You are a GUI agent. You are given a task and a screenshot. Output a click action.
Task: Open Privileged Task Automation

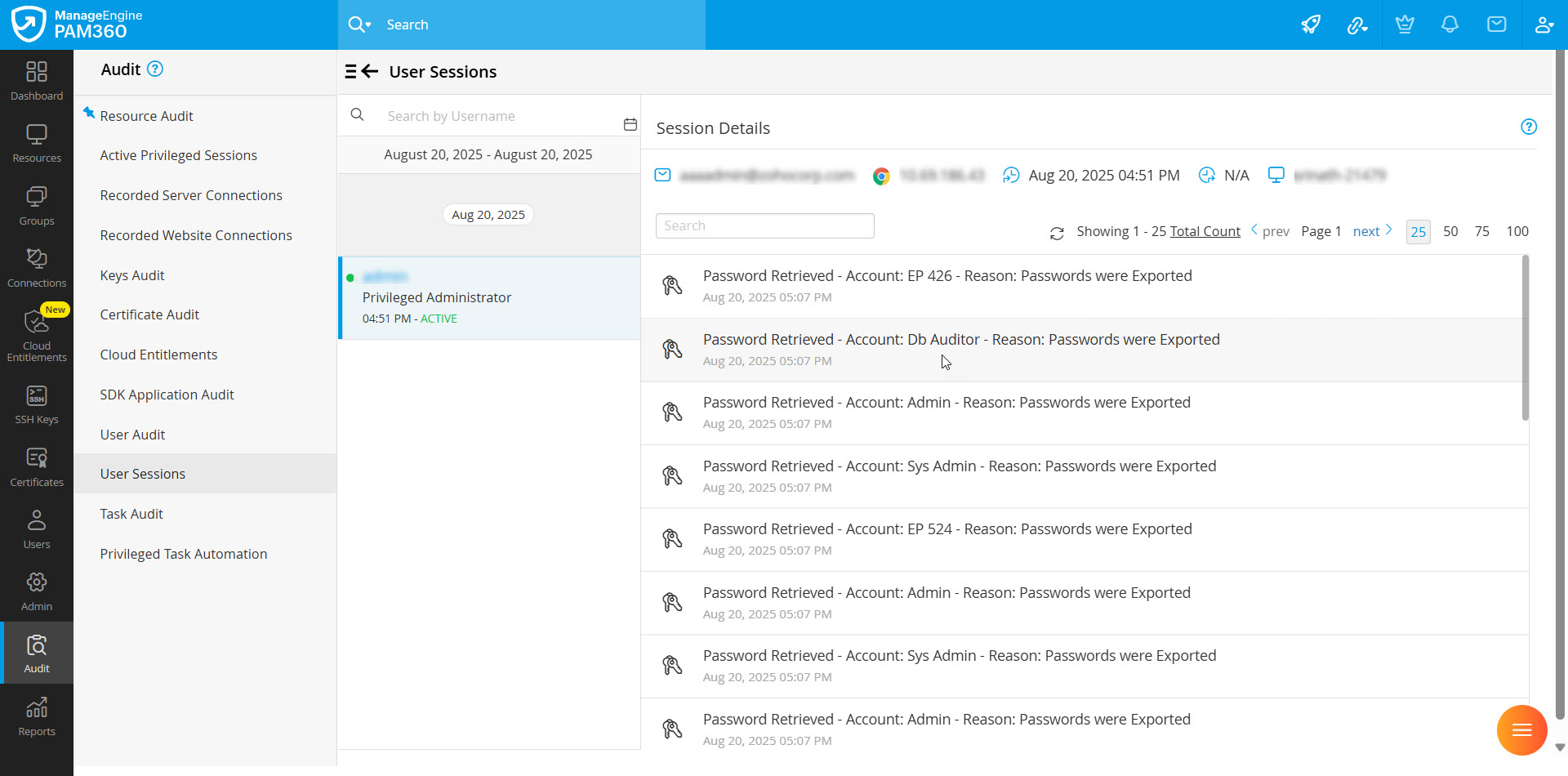coord(184,554)
